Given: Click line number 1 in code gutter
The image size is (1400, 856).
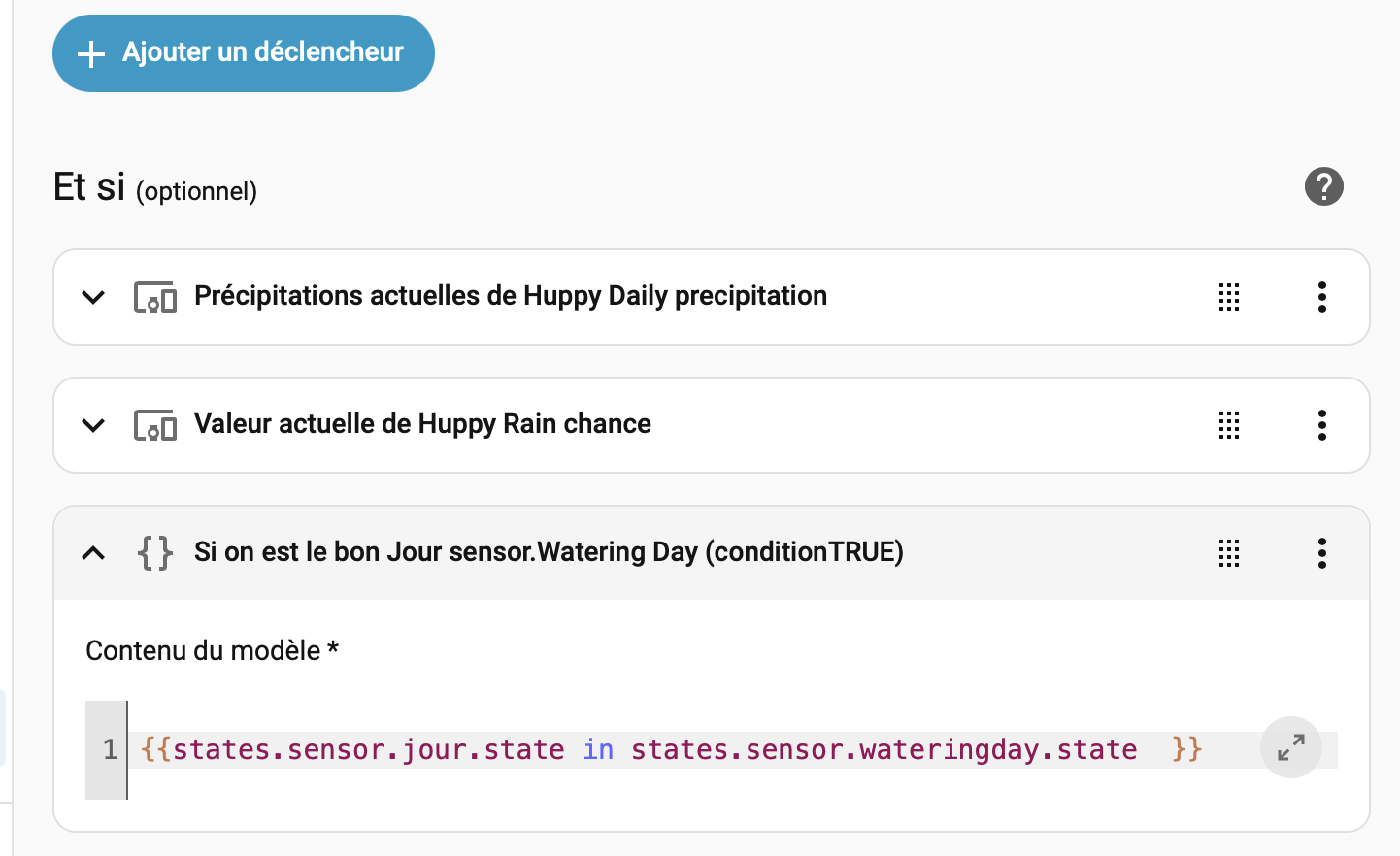Looking at the screenshot, I should [x=110, y=750].
